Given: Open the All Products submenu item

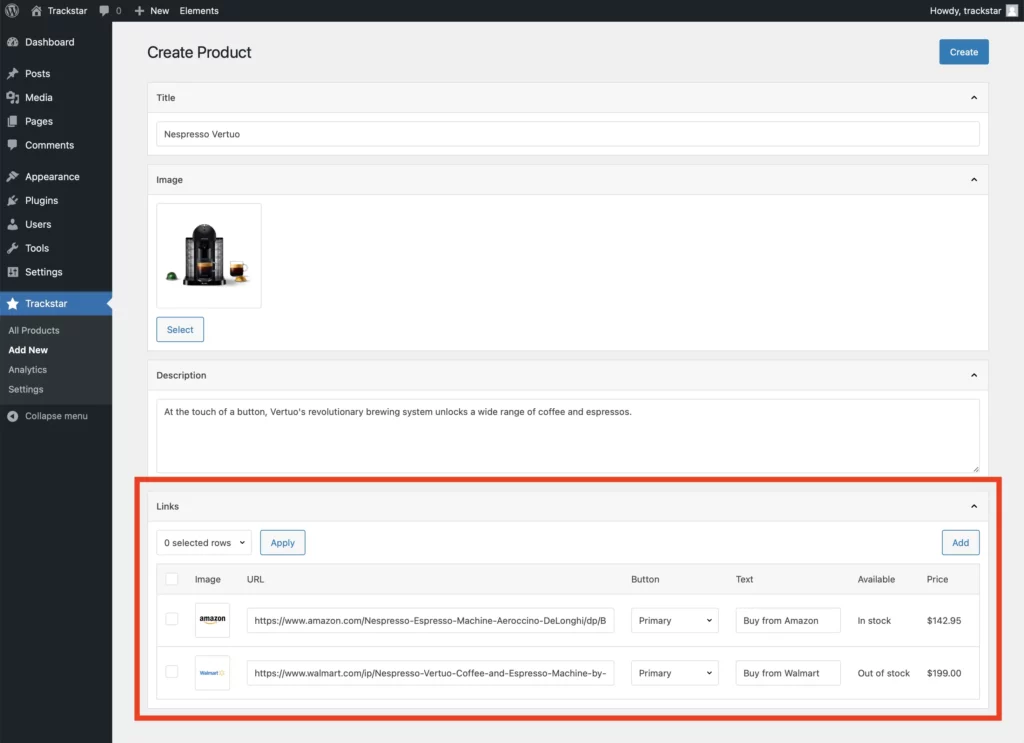Looking at the screenshot, I should coord(34,330).
